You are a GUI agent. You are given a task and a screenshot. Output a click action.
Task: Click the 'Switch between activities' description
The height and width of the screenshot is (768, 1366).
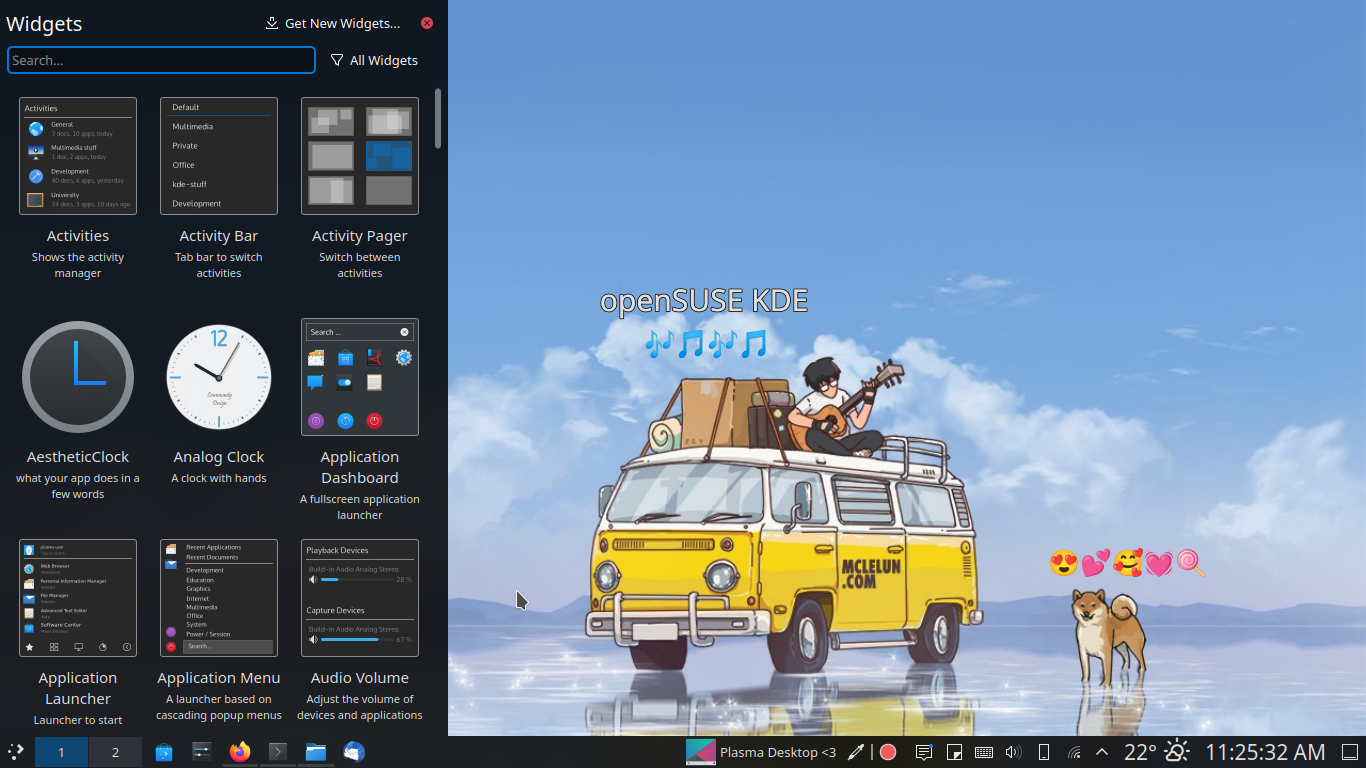360,265
